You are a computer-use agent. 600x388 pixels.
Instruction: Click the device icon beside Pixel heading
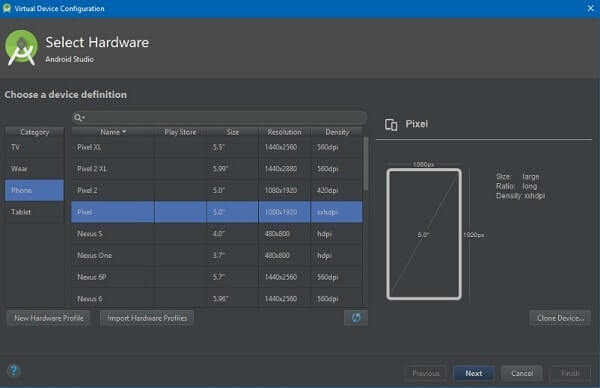coord(391,124)
